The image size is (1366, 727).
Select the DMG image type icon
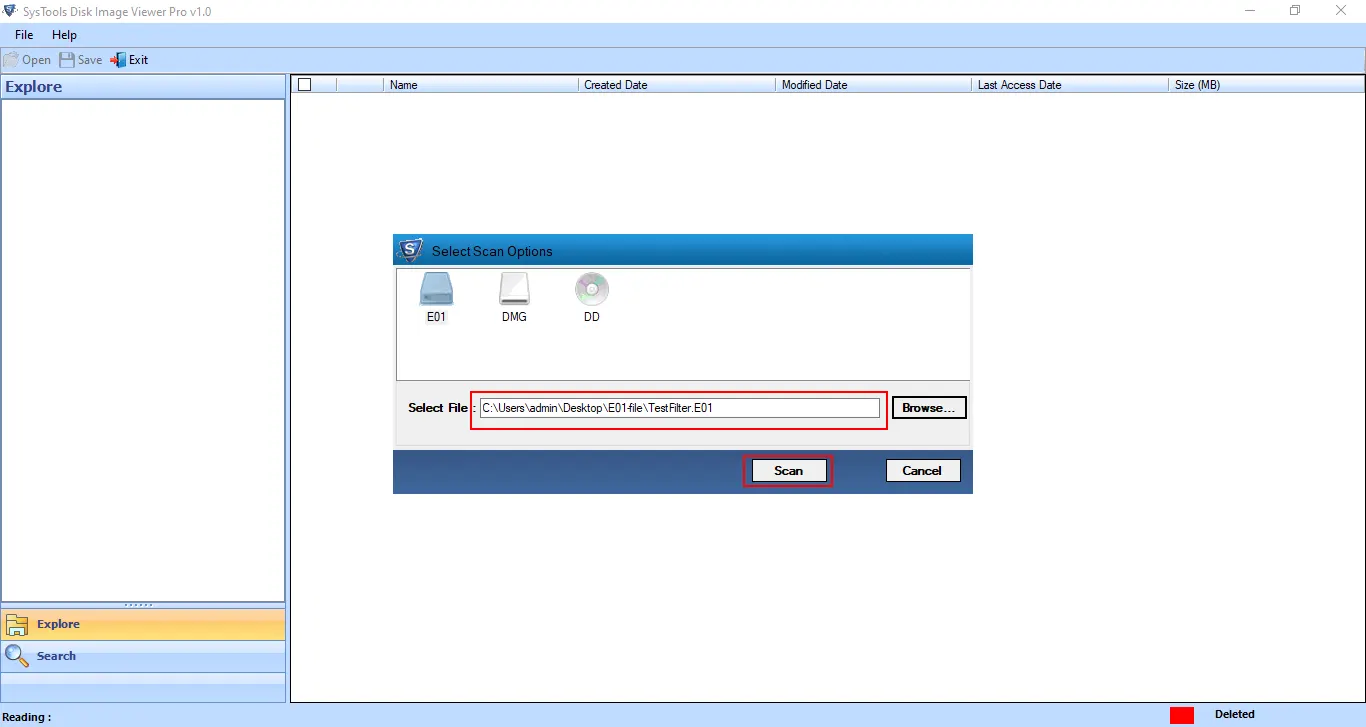[514, 290]
